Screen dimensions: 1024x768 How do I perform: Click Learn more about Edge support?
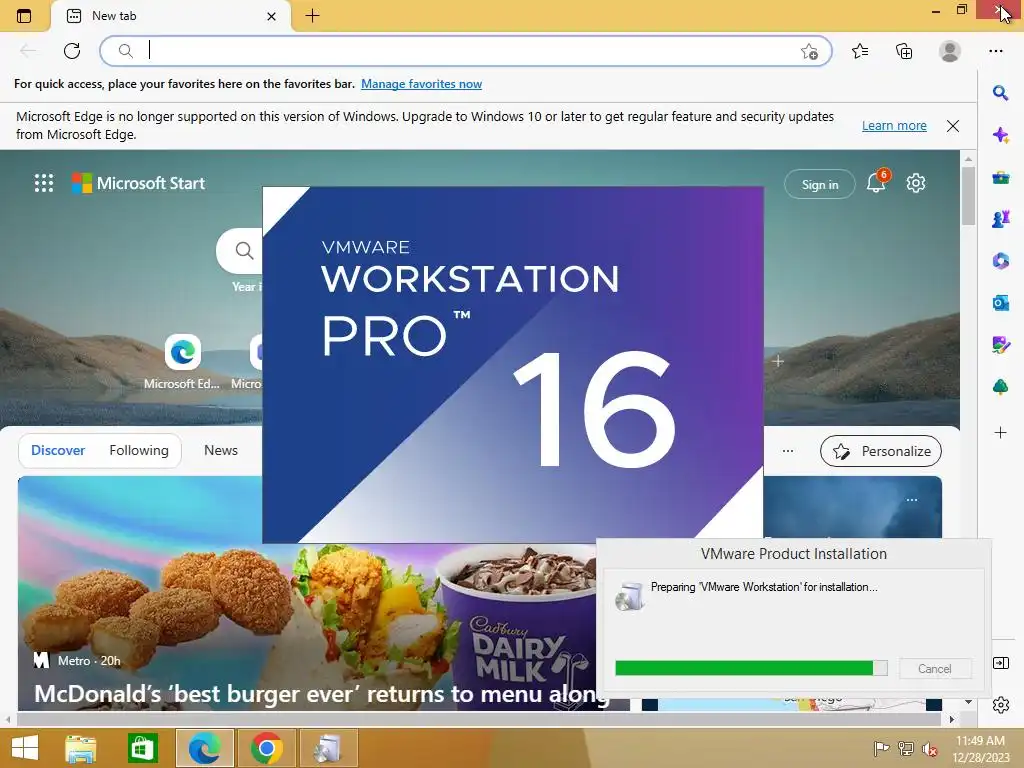pyautogui.click(x=894, y=125)
